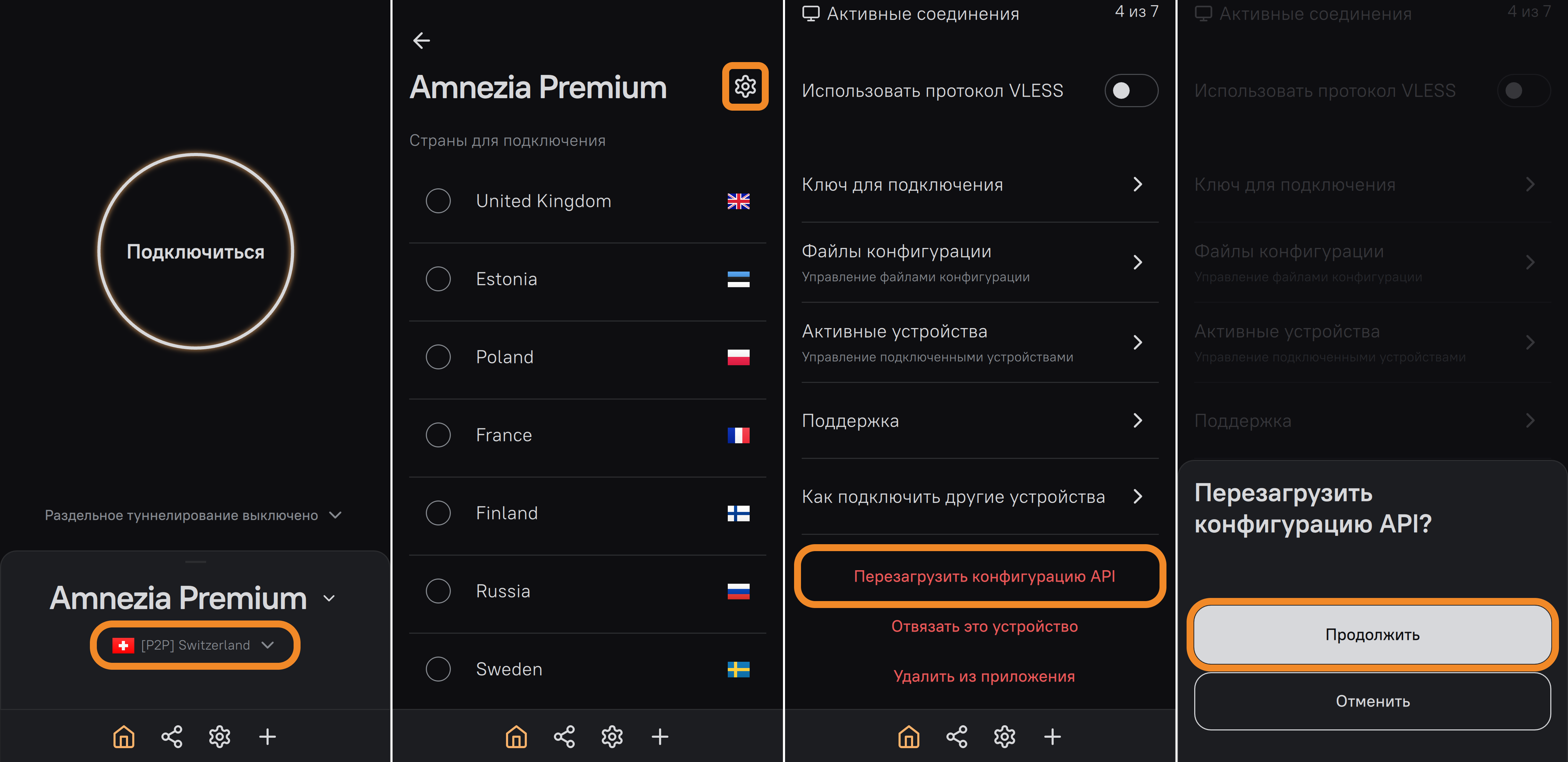Open Amnezia Premium settings gear icon
Viewport: 1568px width, 762px height.
(744, 86)
